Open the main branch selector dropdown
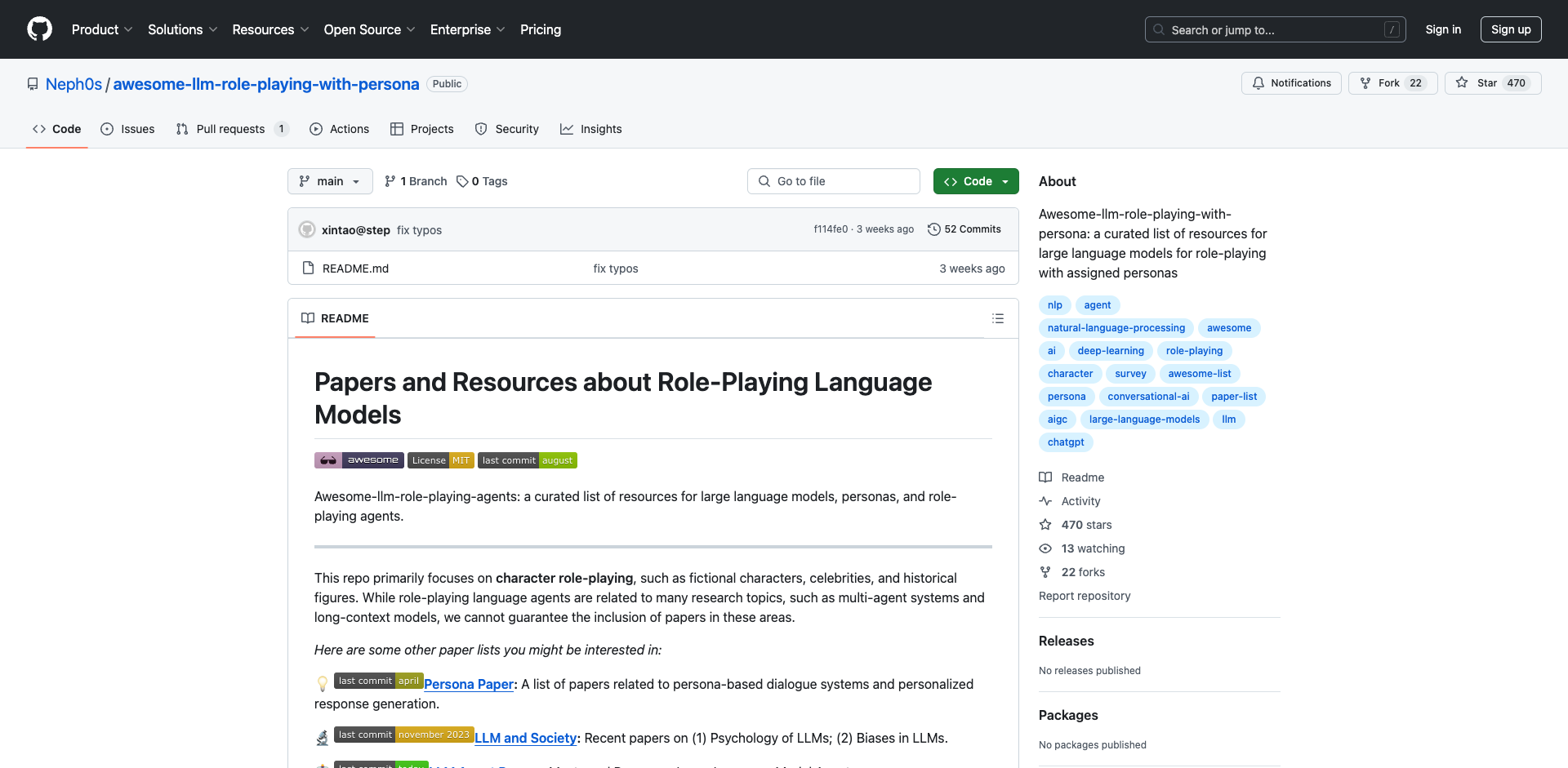Screen dimensions: 1568x768 (330, 181)
